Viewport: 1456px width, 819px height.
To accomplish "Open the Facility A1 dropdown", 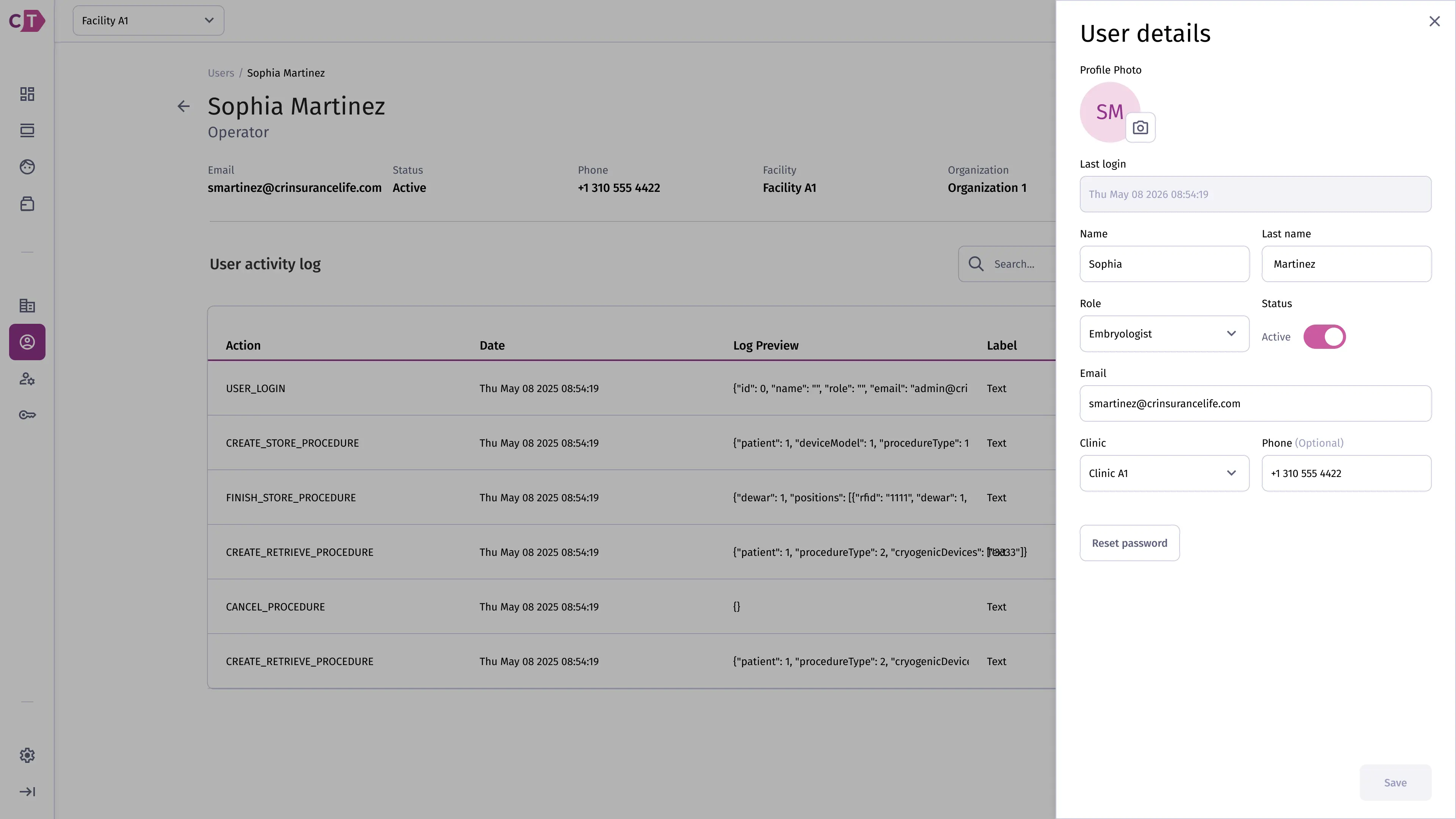I will (148, 21).
